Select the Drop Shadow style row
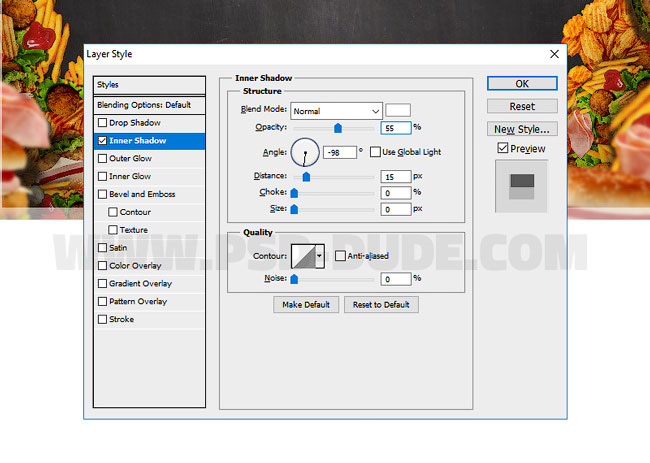Viewport: 650px width, 463px height. (149, 123)
